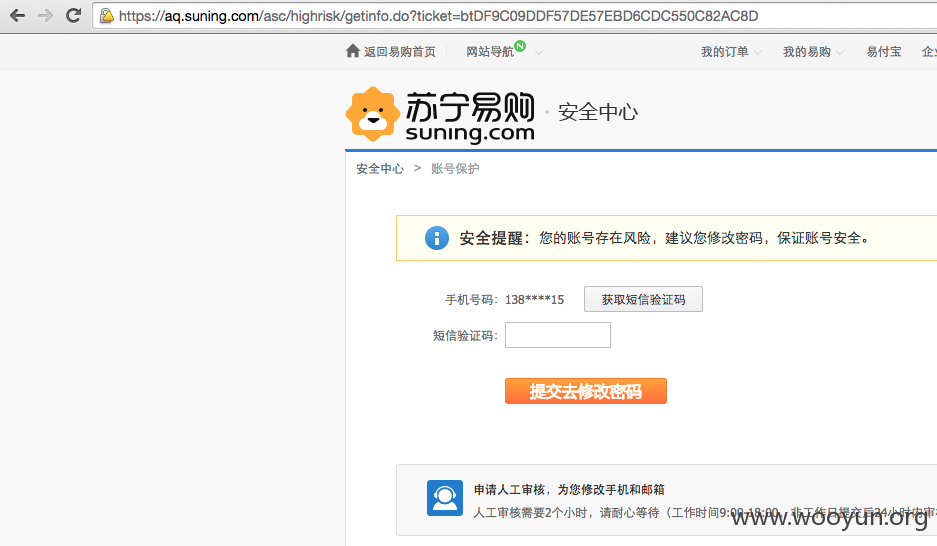The width and height of the screenshot is (937, 546).
Task: Click the 人工审核需要2个小时 notice text
Action: point(705,513)
